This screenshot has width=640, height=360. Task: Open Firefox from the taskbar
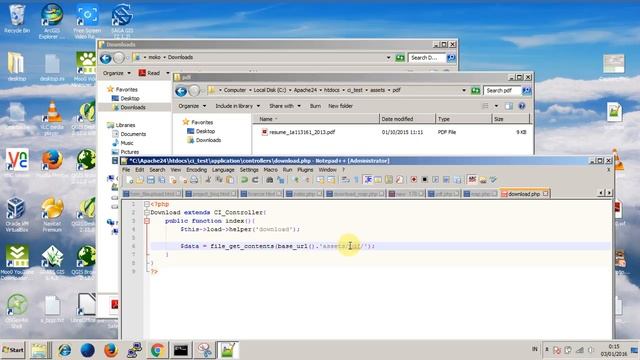[x=110, y=350]
